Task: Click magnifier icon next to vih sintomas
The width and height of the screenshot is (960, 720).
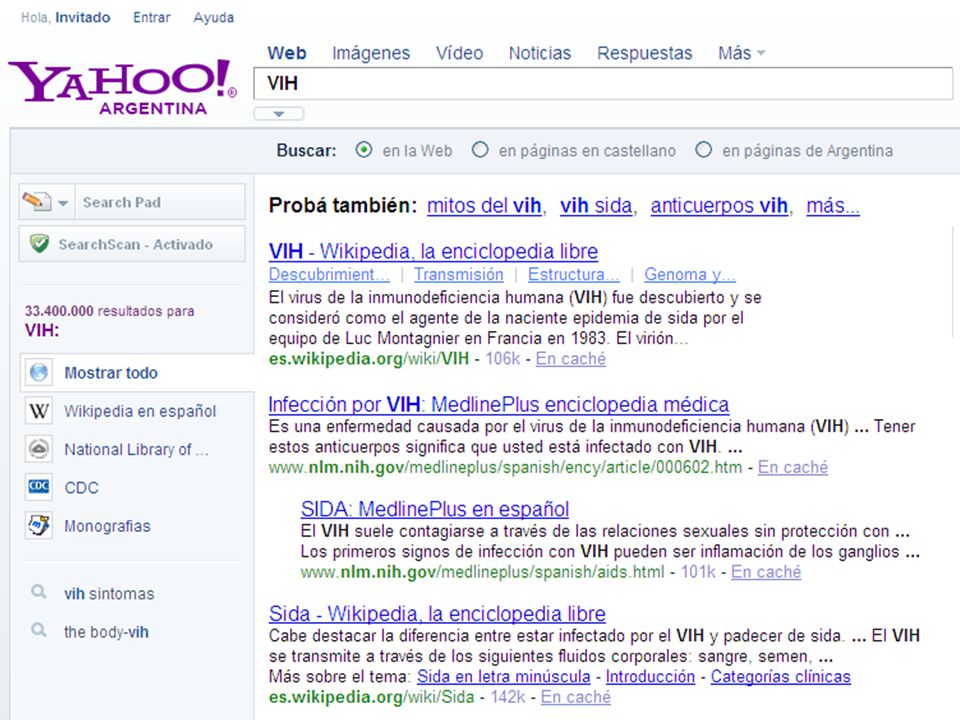Action: click(x=39, y=592)
